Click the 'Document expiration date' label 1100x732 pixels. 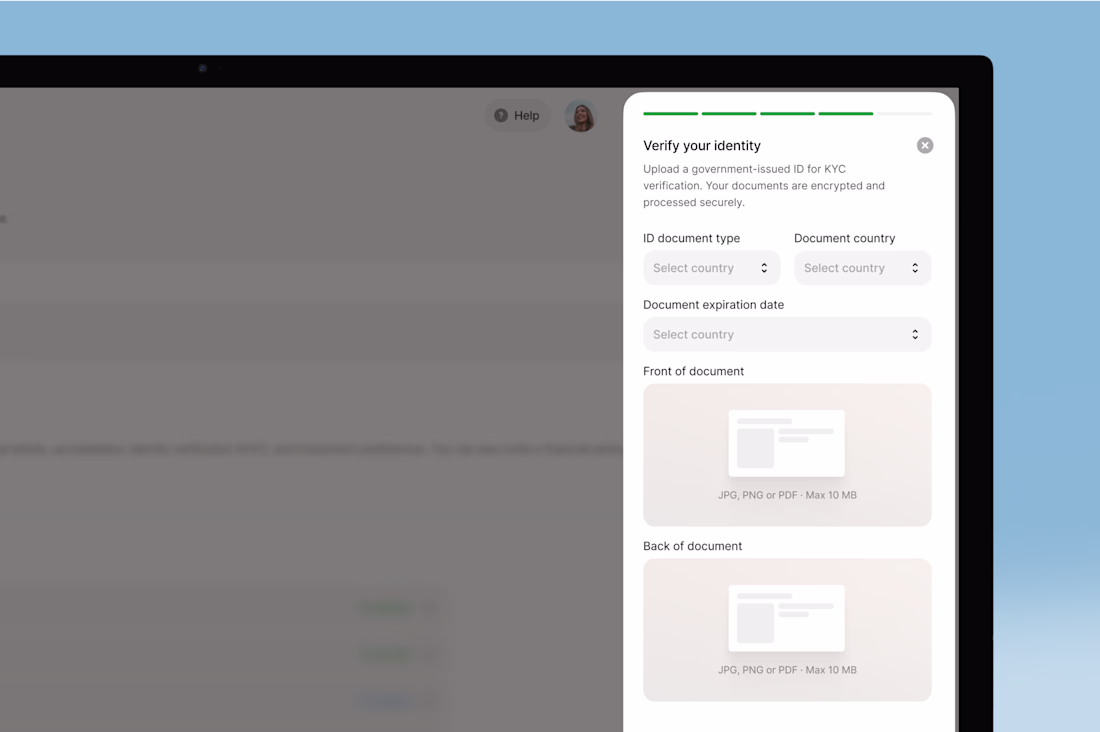point(713,305)
